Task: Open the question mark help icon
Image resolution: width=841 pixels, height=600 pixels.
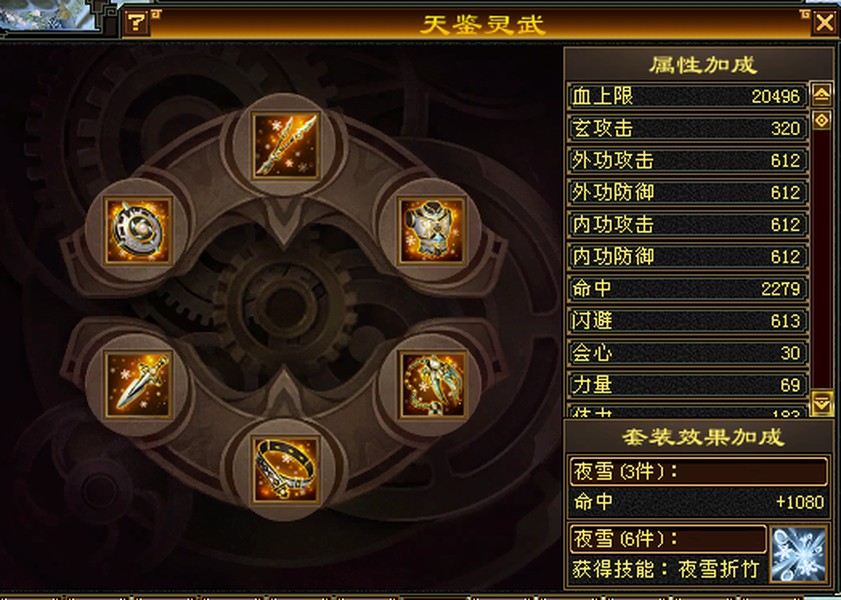Action: tap(136, 23)
